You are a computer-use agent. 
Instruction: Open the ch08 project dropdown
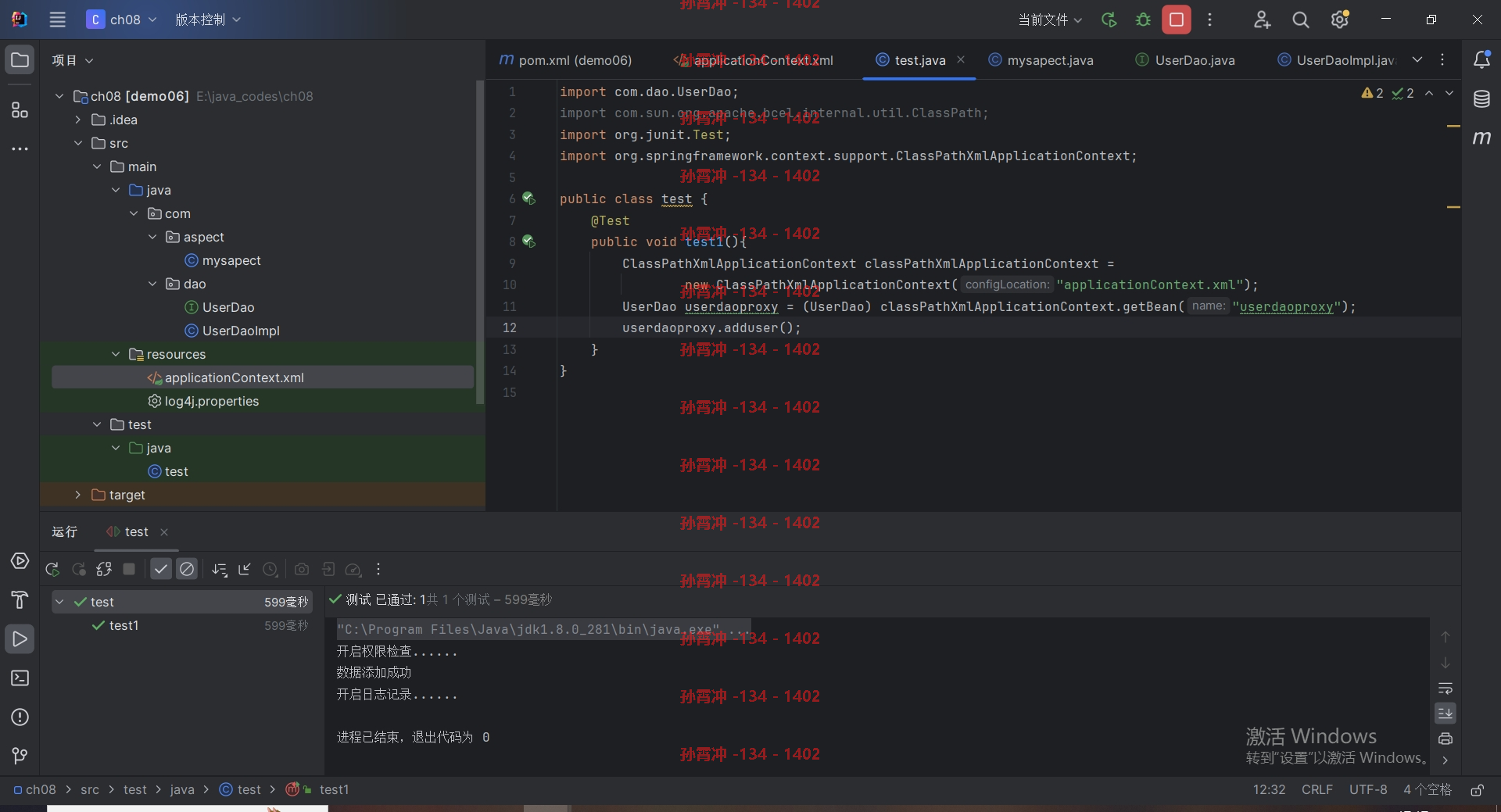[121, 20]
